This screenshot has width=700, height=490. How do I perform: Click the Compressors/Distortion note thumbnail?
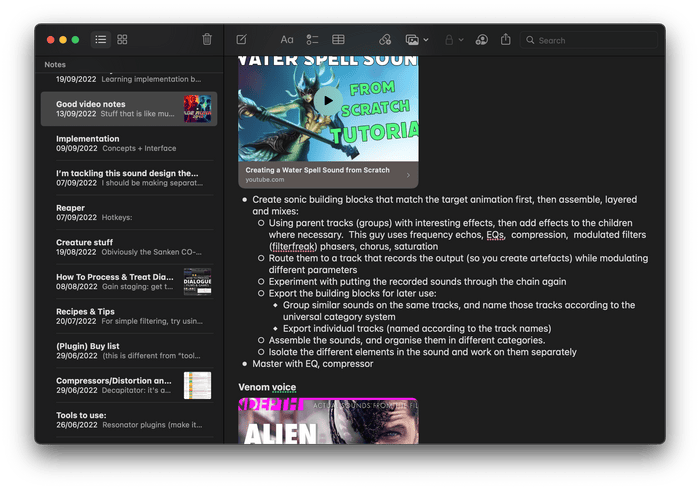pos(197,385)
